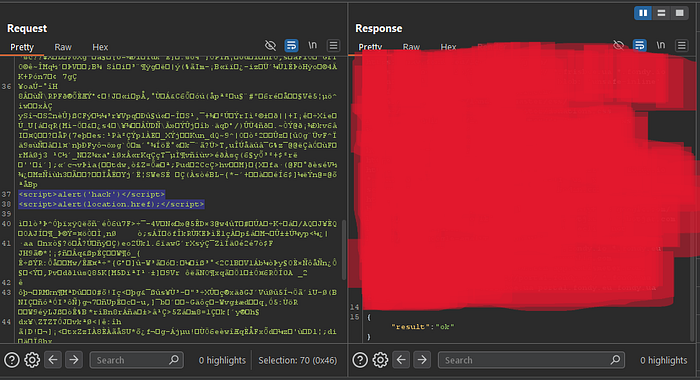Click the Response panel heading
This screenshot has height=380, width=700.
[x=379, y=28]
